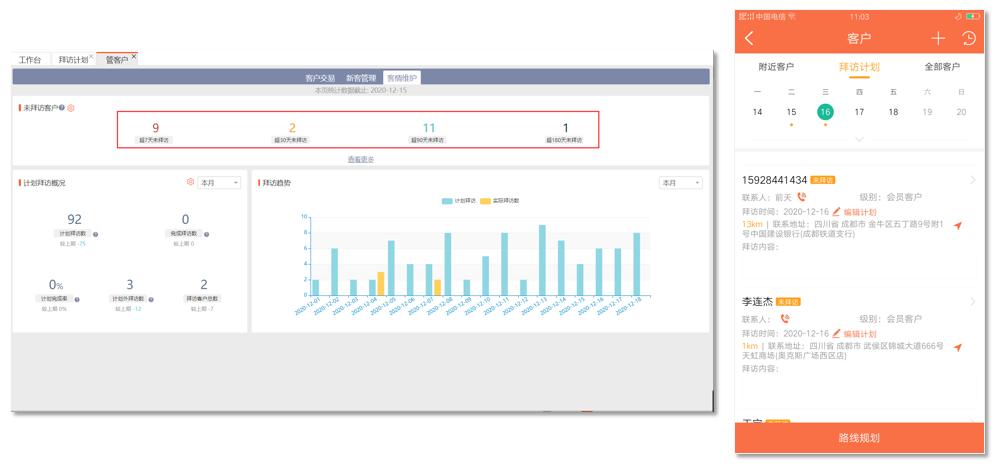
Task: Toggle 实际拜访数 legend swatch in chart
Action: (485, 201)
